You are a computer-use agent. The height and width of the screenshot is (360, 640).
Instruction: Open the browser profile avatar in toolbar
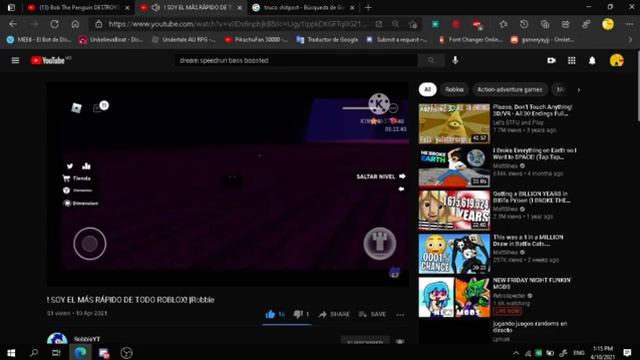[x=608, y=24]
